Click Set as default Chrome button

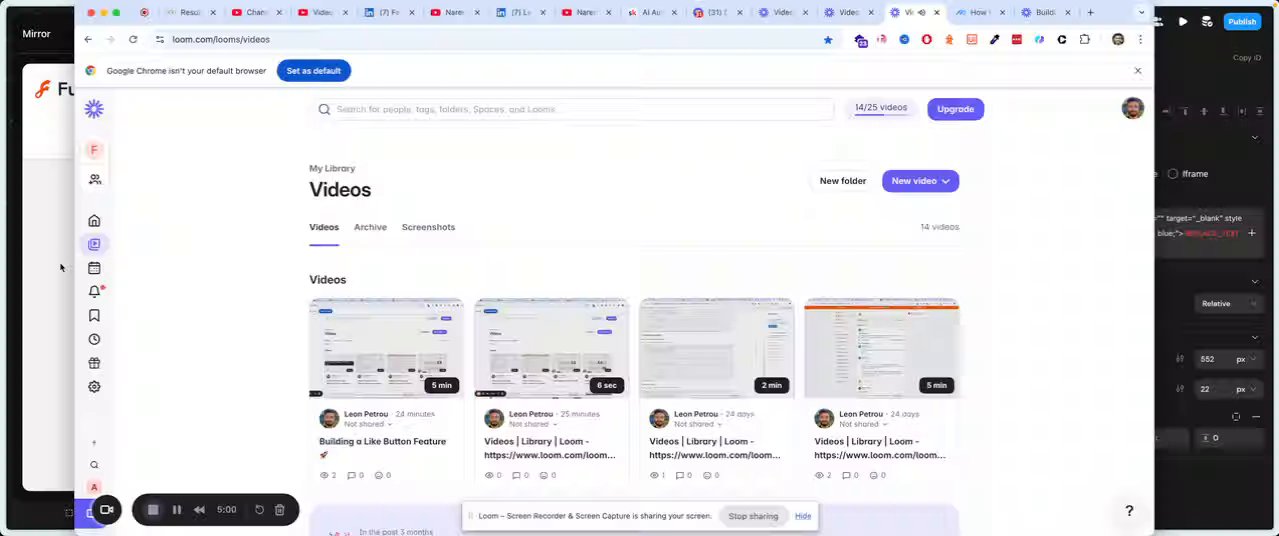[x=314, y=71]
